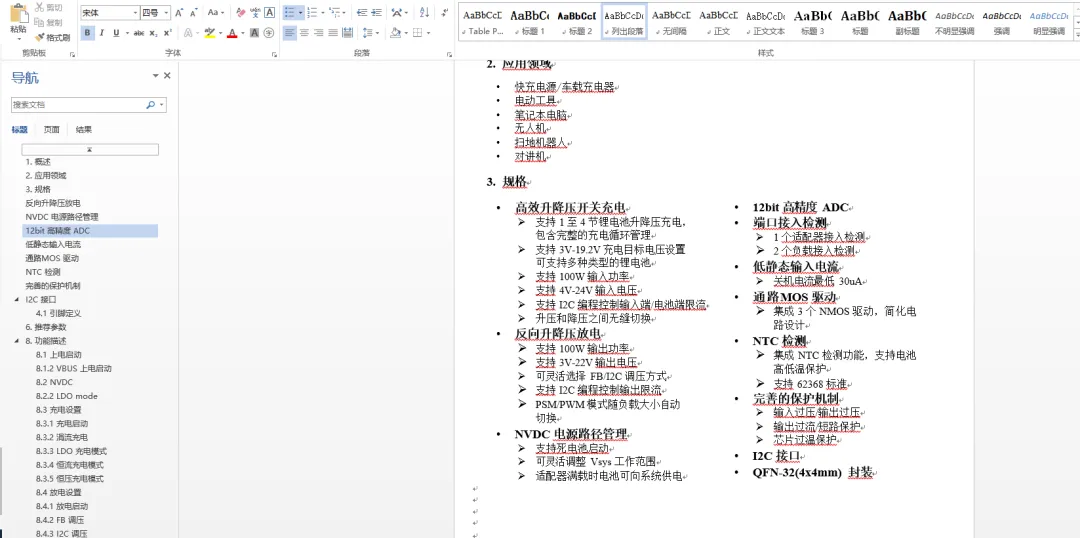Switch to the 页面 navigation tab
Viewport: 1080px width, 538px height.
(52, 130)
